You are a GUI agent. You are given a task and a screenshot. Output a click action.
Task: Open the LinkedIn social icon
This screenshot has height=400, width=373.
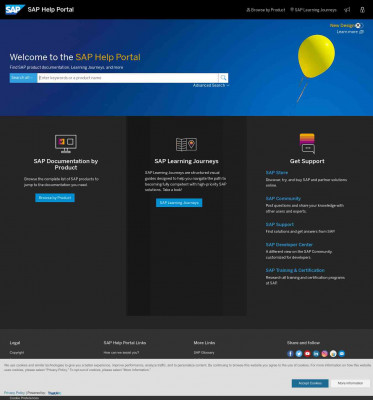(x=316, y=354)
